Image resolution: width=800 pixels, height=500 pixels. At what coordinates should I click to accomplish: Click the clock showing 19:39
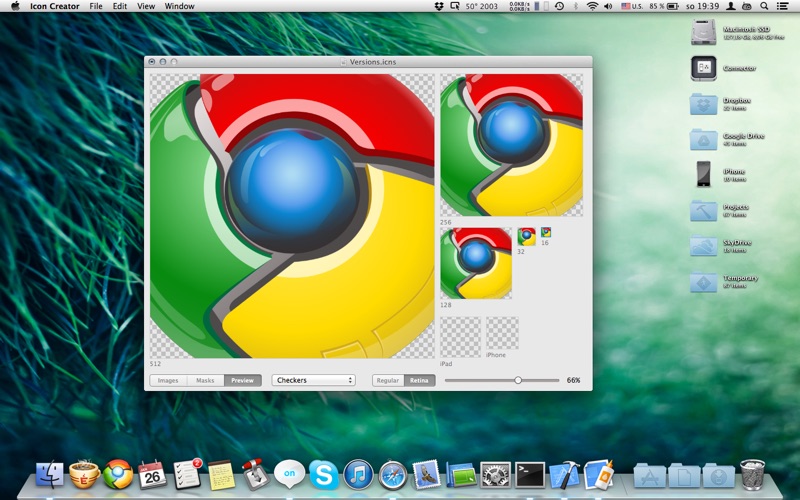pyautogui.click(x=703, y=6)
